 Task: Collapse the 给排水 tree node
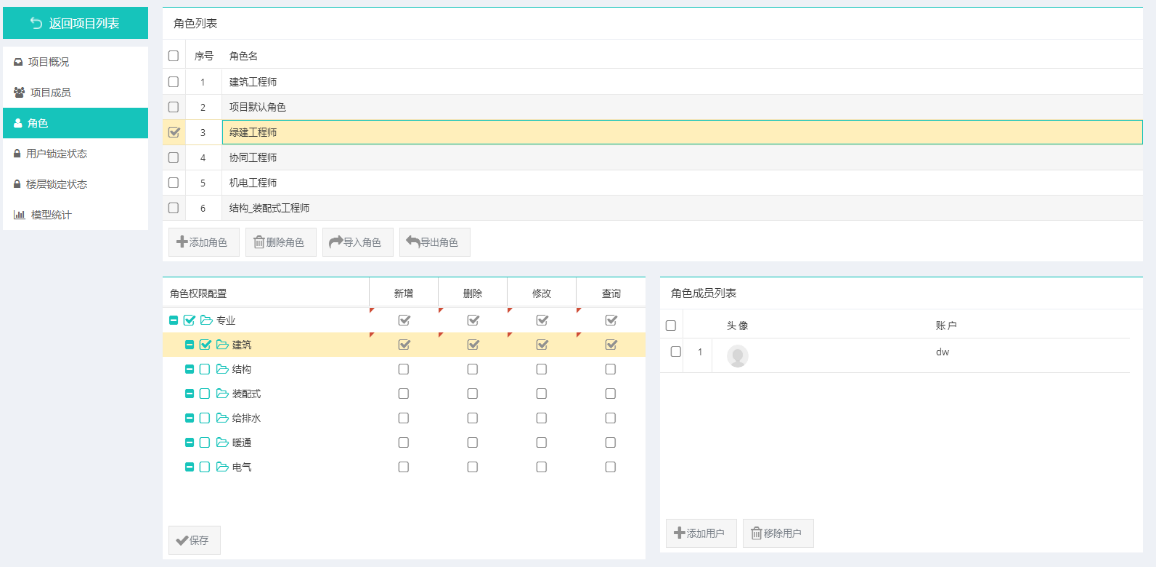click(x=189, y=418)
